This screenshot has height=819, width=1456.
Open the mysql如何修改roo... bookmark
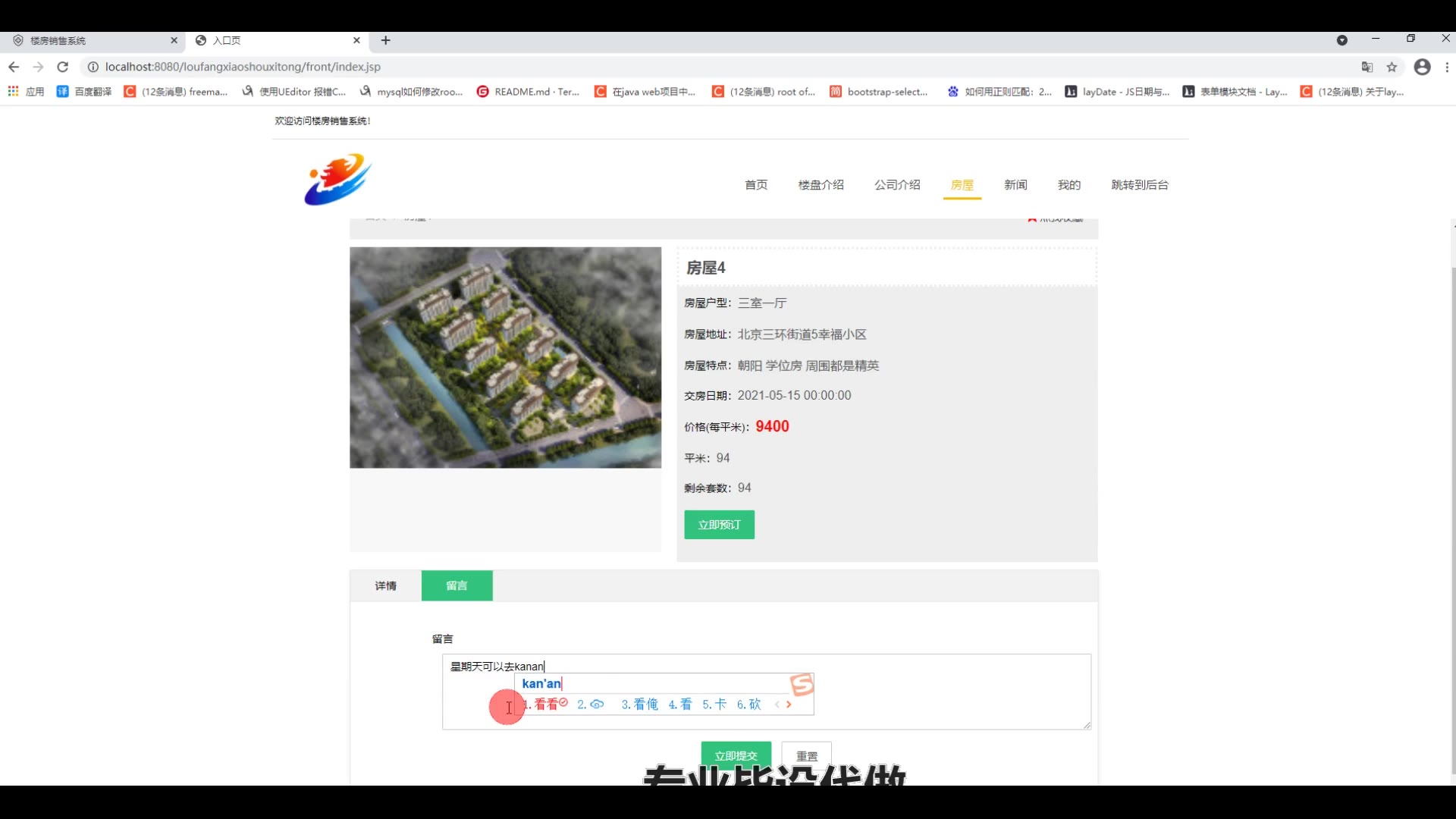coord(411,92)
